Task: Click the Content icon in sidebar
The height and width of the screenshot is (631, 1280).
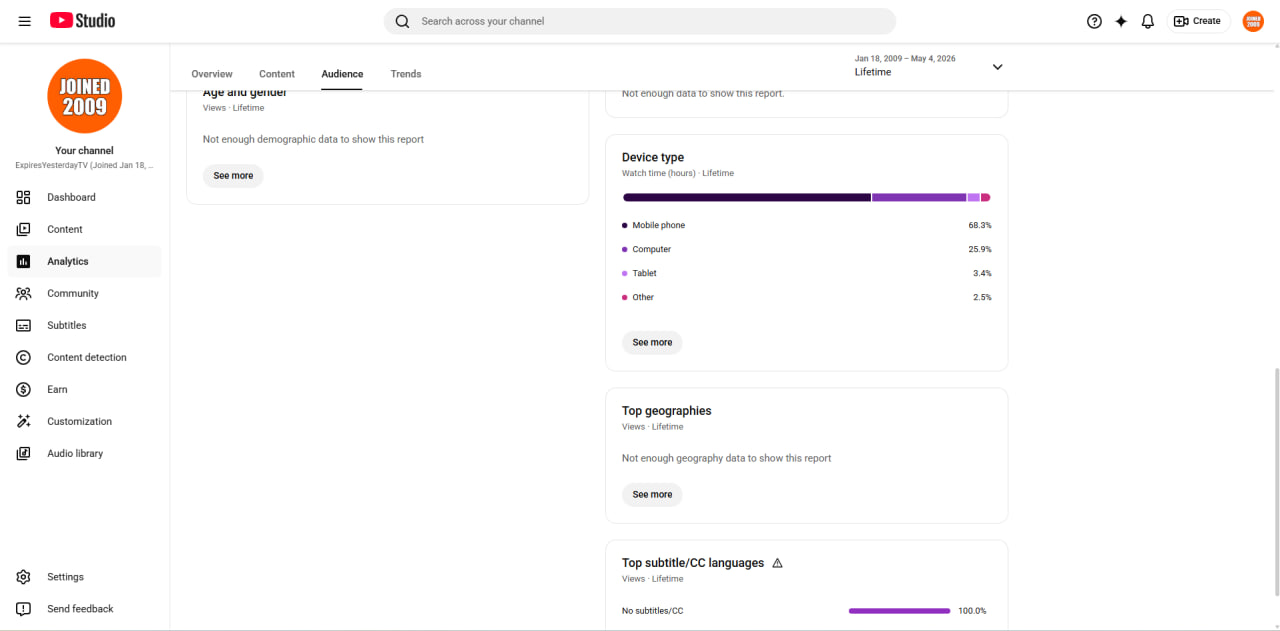Action: click(x=24, y=229)
